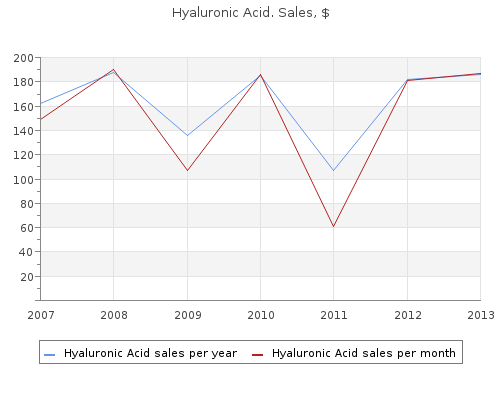Image resolution: width=500 pixels, height=400 pixels.
Task: Click the y-axis label 180
Action: coord(23,82)
